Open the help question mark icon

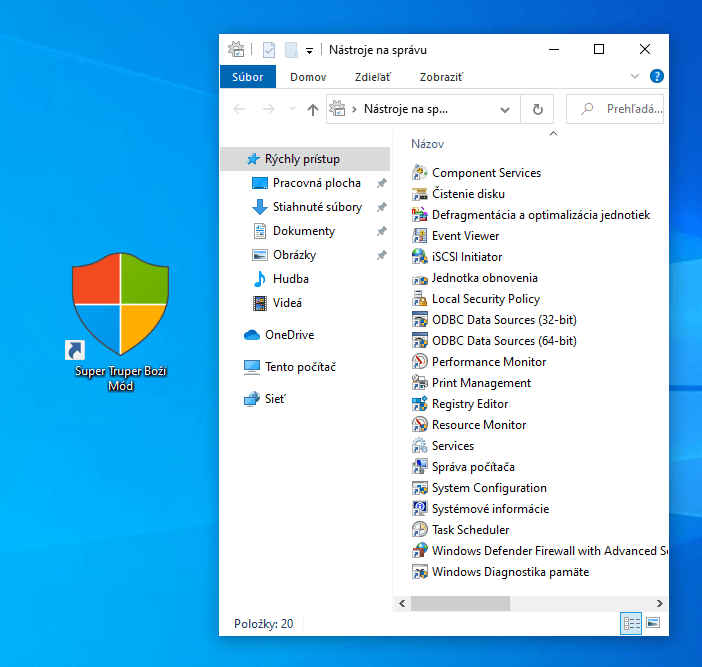pos(657,77)
